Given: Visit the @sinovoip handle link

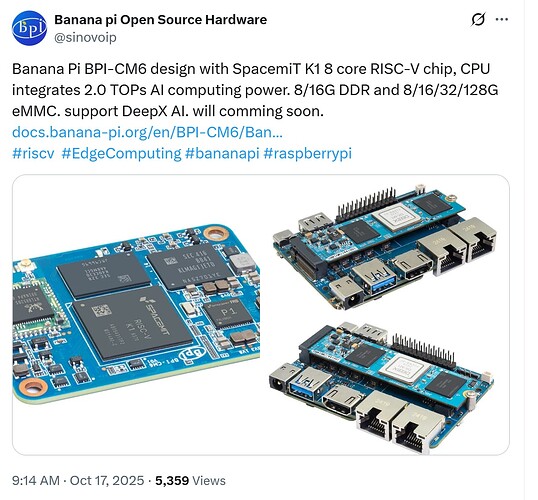Looking at the screenshot, I should (85, 37).
